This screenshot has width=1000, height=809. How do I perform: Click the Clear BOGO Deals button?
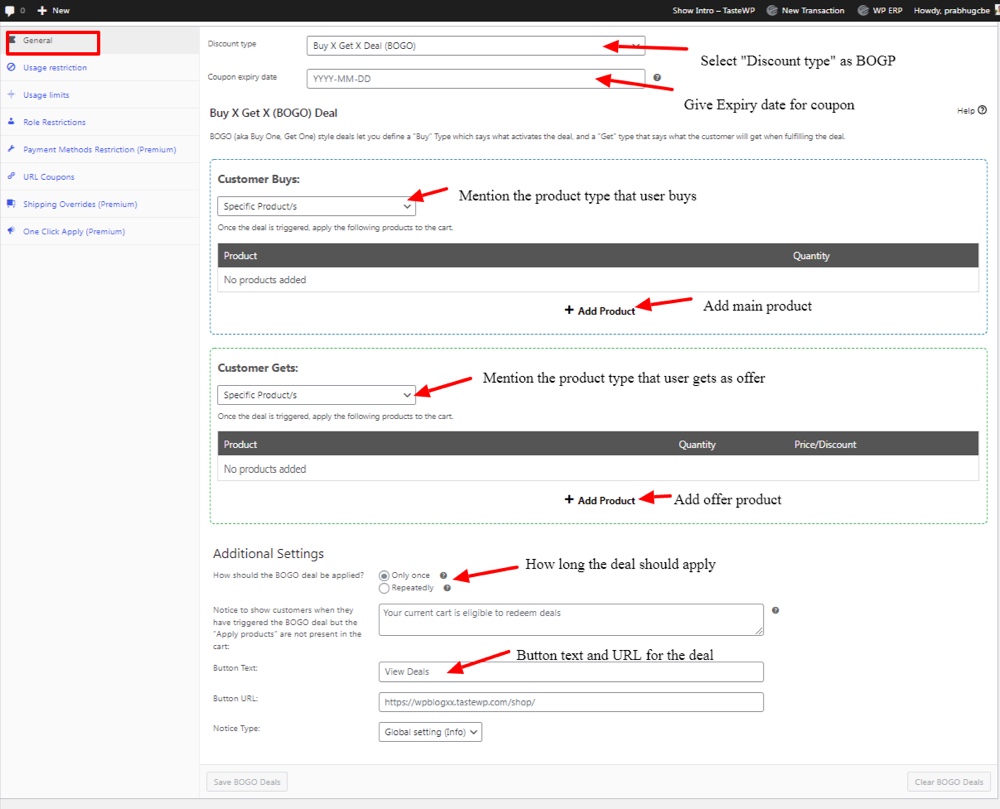(x=949, y=782)
